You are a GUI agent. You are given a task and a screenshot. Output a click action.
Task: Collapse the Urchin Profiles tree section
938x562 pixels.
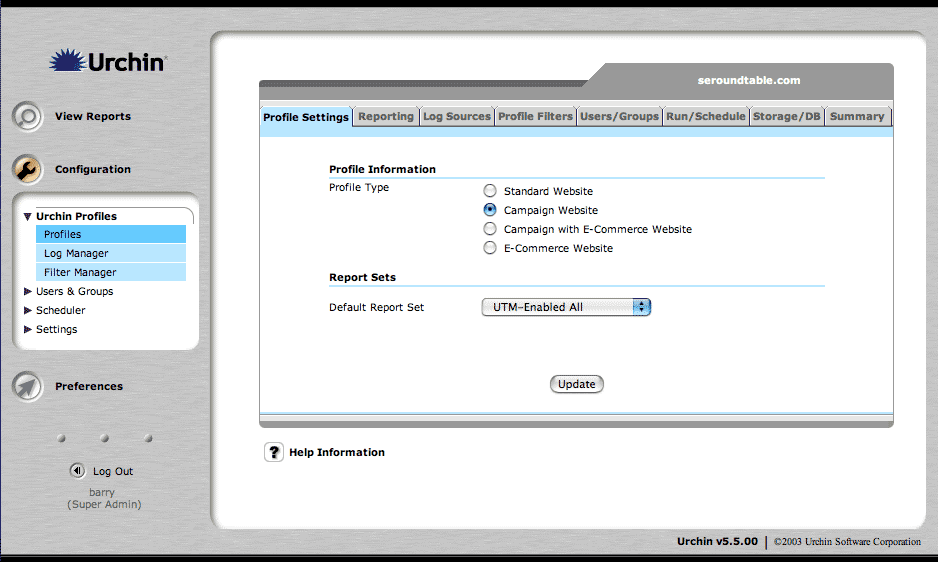[x=28, y=217]
